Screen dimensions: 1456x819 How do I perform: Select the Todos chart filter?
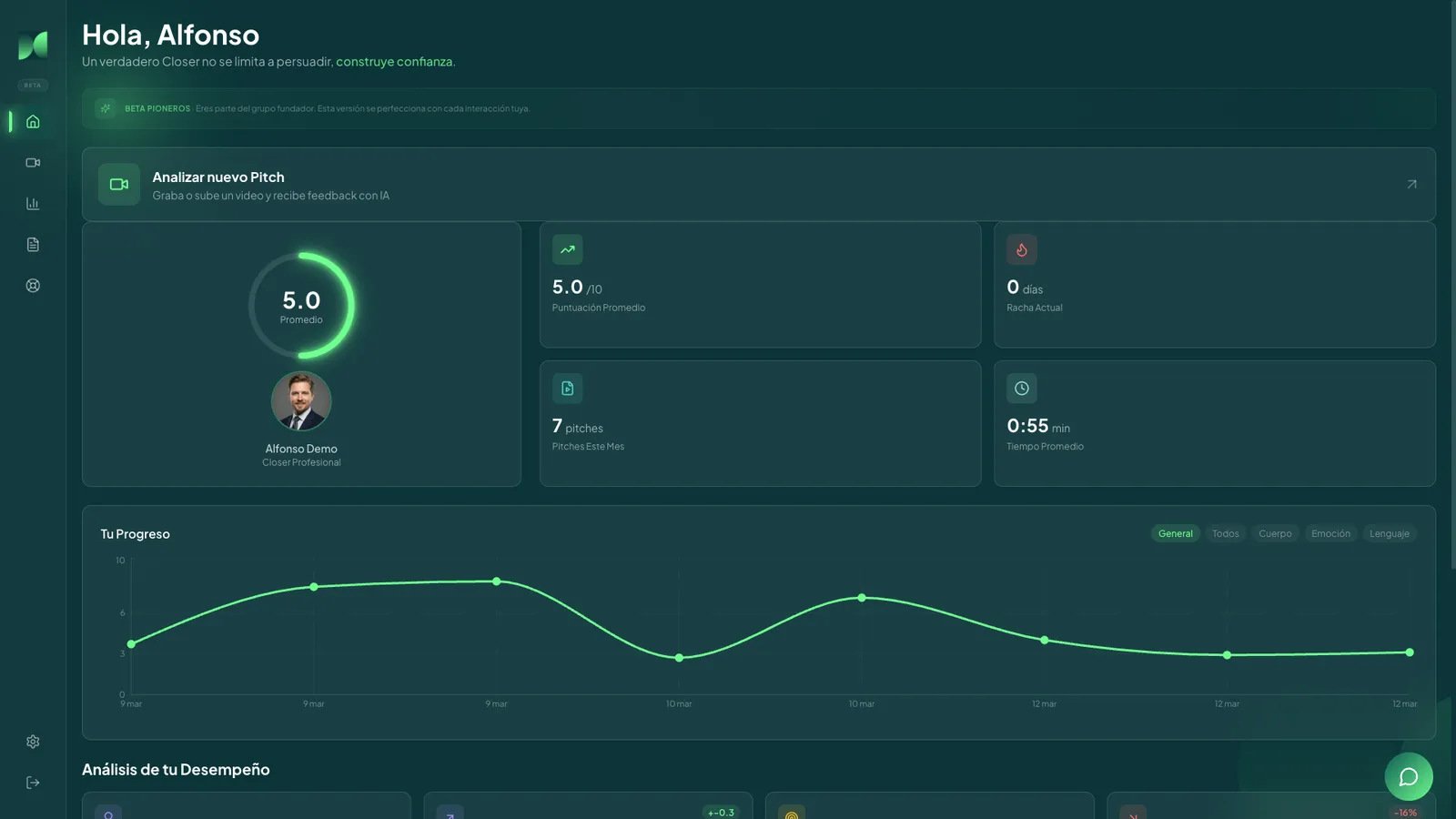pos(1226,534)
